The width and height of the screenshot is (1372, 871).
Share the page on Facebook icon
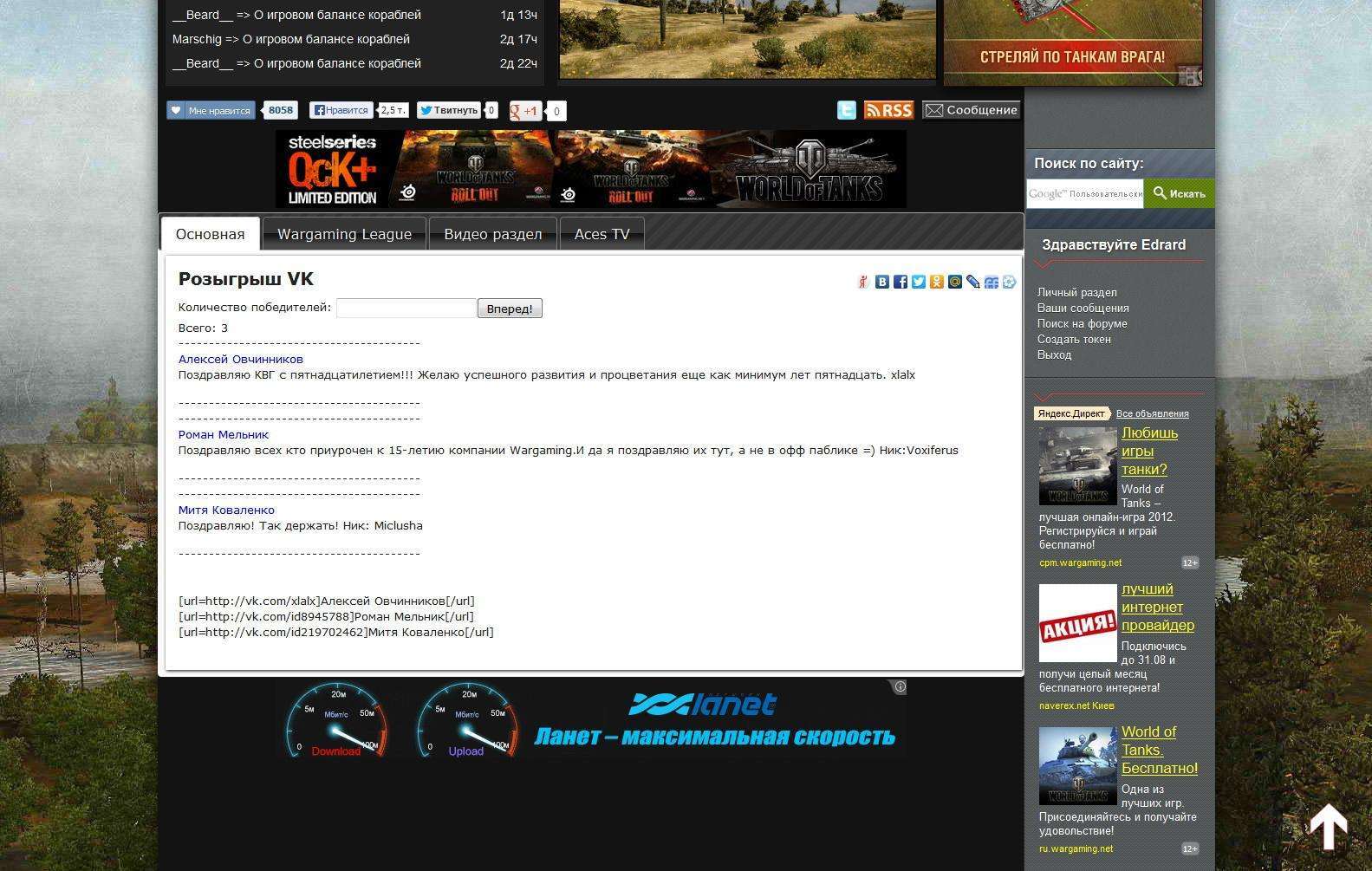[x=901, y=282]
